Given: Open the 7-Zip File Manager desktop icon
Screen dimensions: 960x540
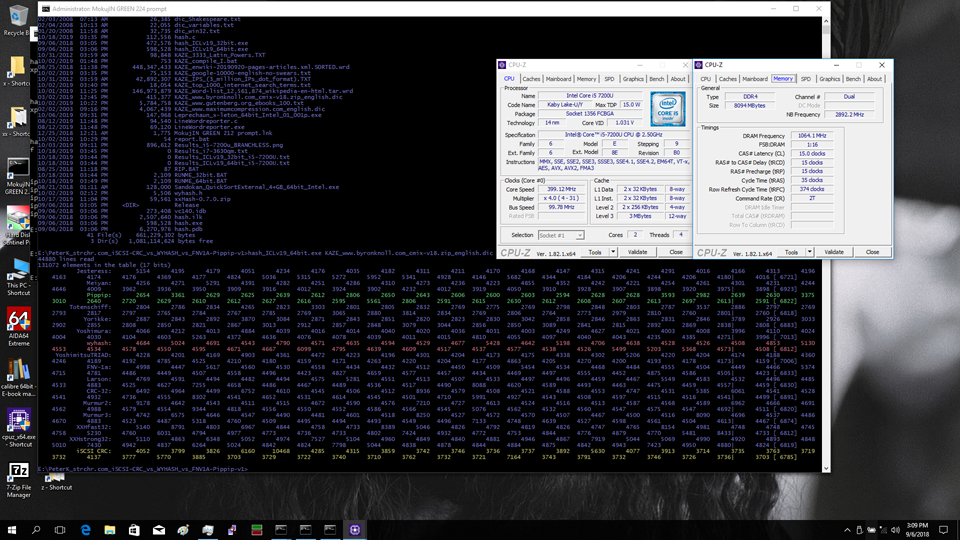Looking at the screenshot, I should point(18,479).
